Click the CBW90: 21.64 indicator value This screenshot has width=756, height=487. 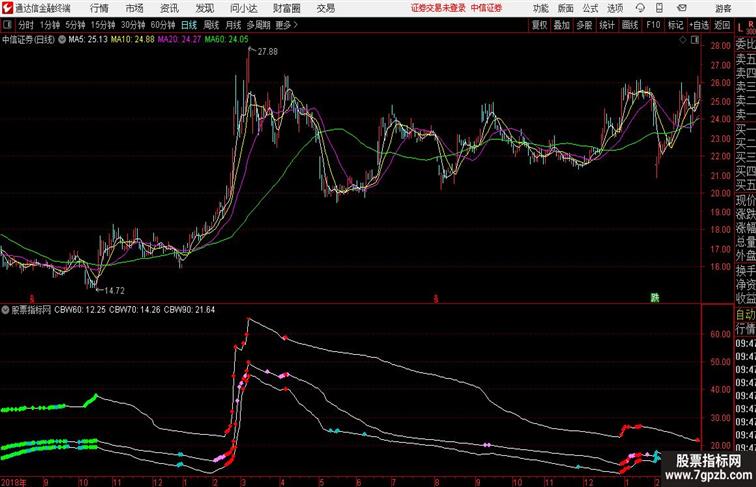coord(189,310)
